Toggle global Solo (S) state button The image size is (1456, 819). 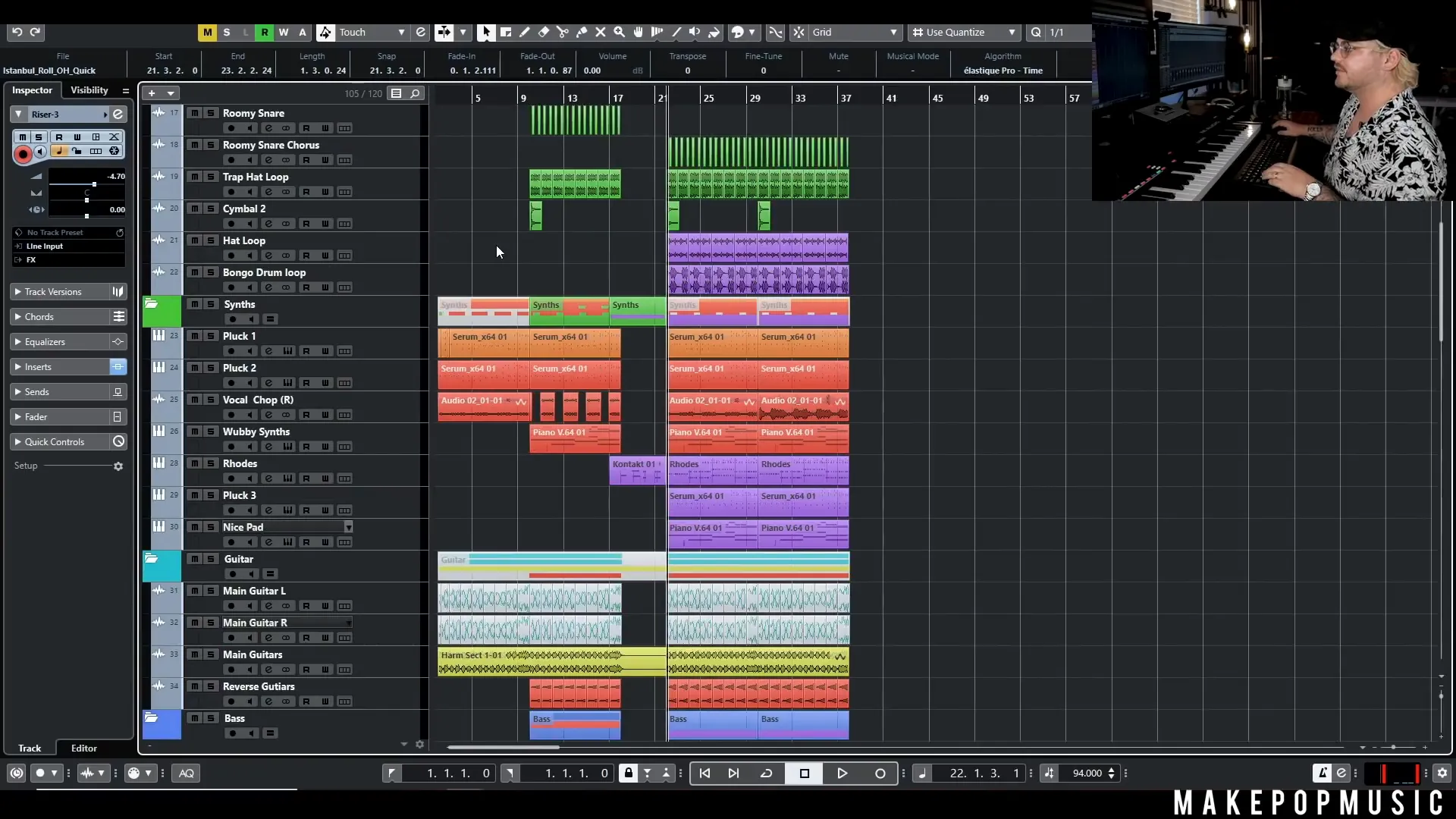[x=226, y=32]
